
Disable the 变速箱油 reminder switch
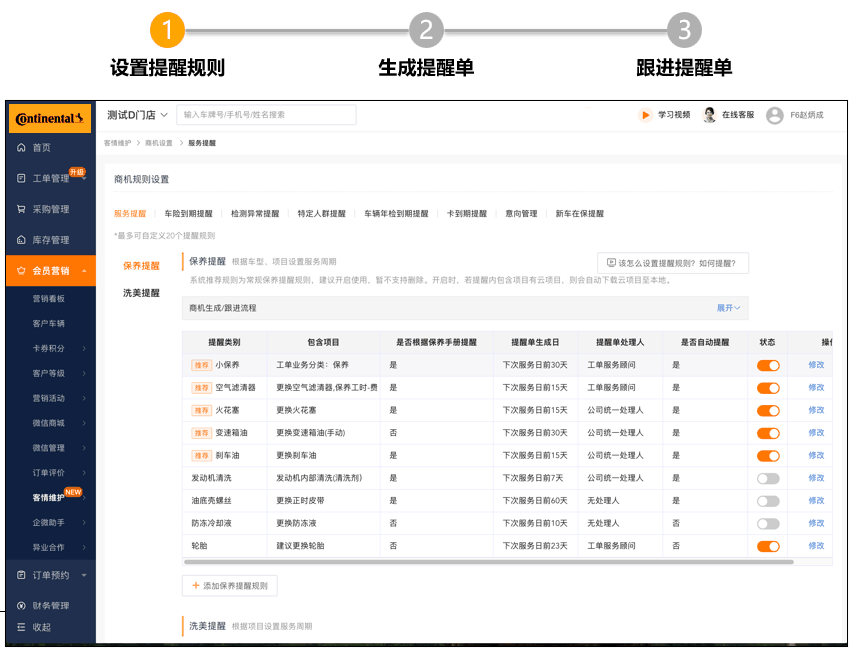click(x=768, y=433)
